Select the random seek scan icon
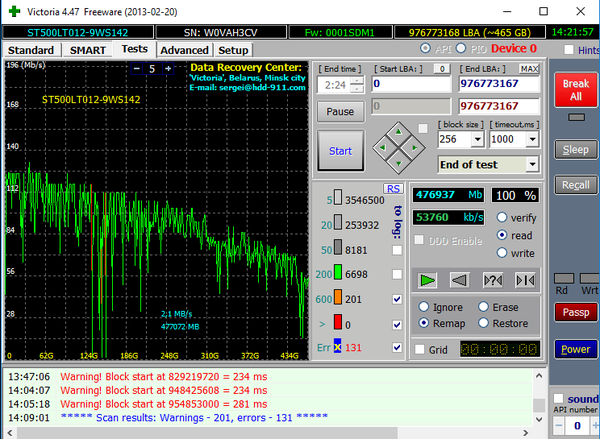The width and height of the screenshot is (600, 439). (x=492, y=279)
